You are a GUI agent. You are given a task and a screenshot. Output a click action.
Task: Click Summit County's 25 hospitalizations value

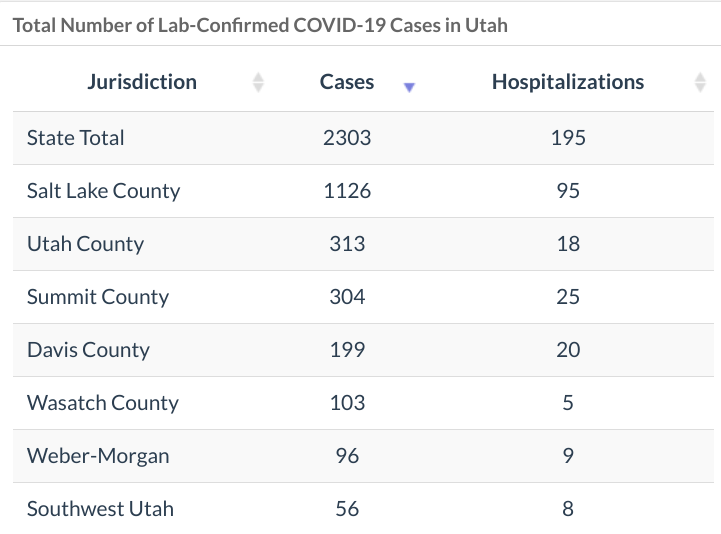(568, 297)
